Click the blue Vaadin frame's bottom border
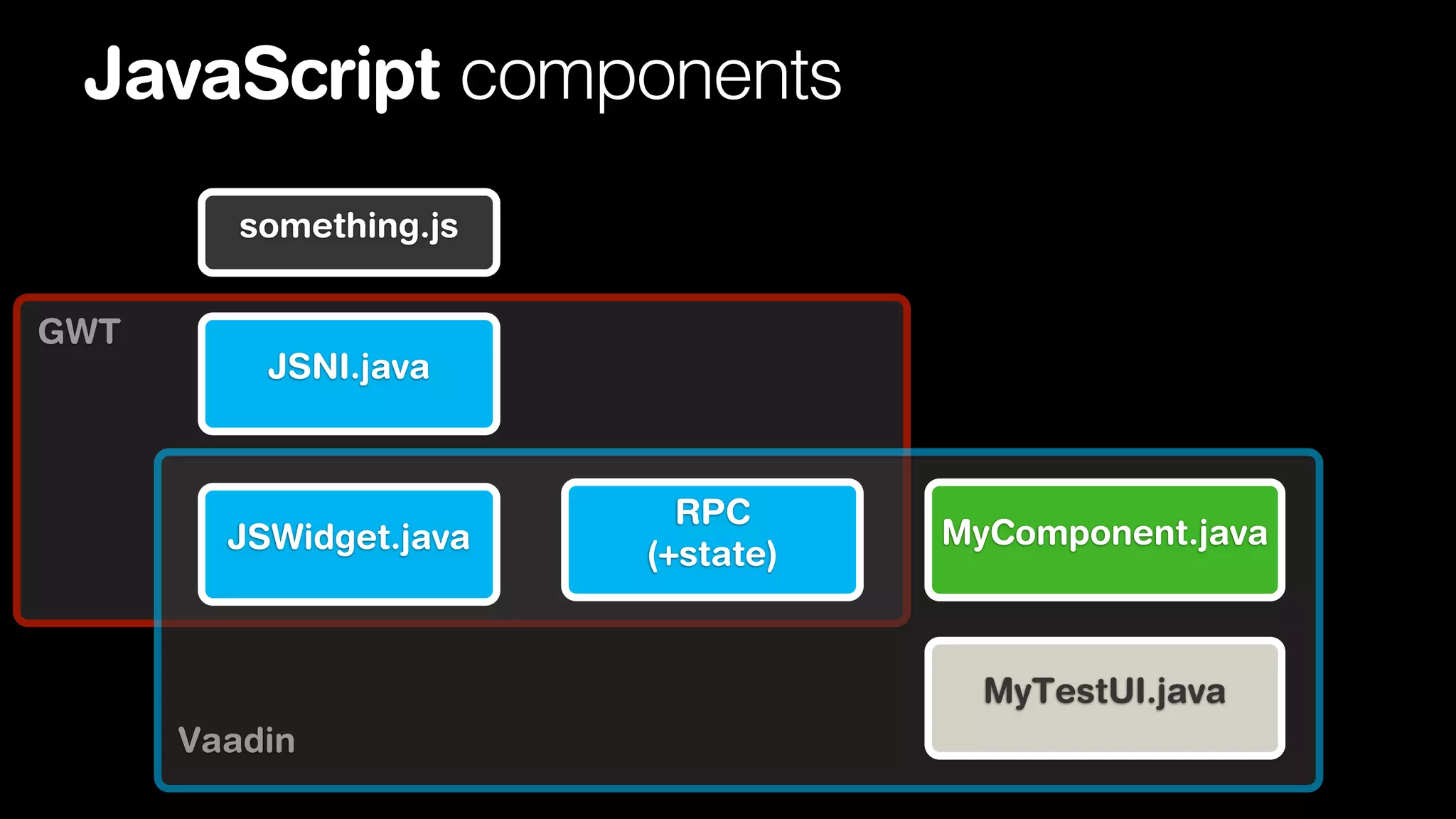The image size is (1456, 819). [711, 788]
